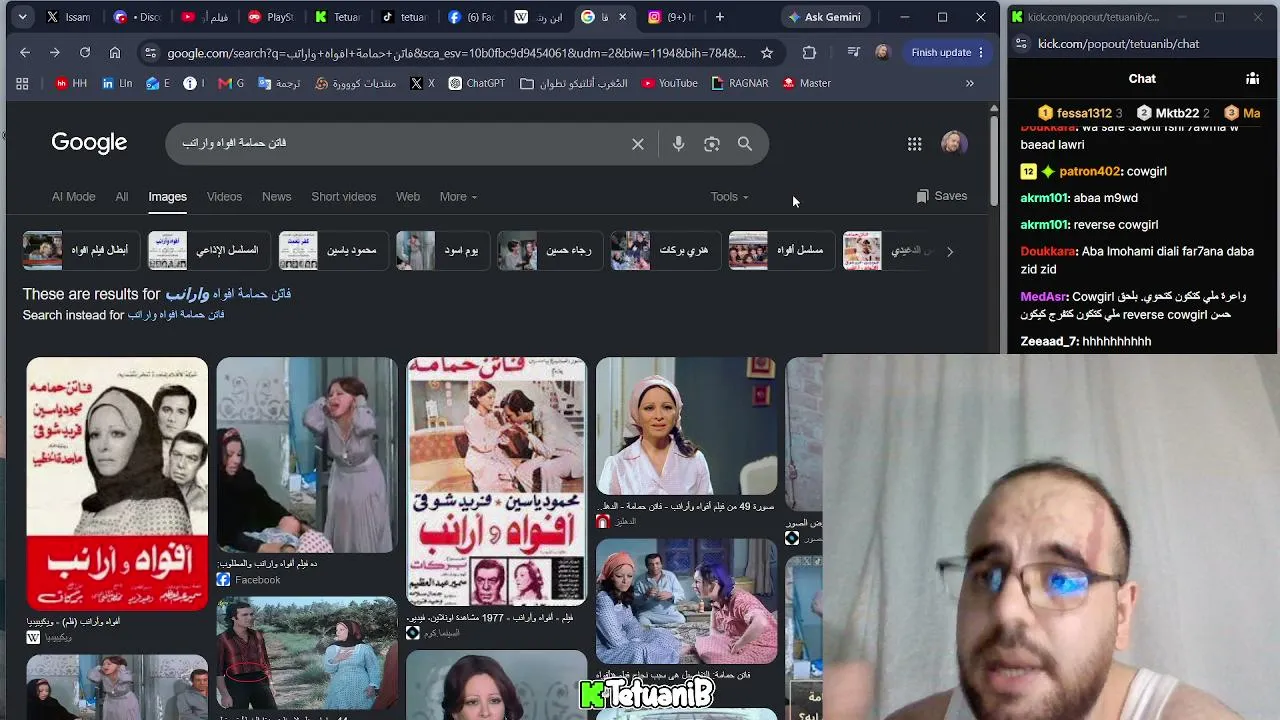Open the ترجمة translate bookmark

click(278, 83)
